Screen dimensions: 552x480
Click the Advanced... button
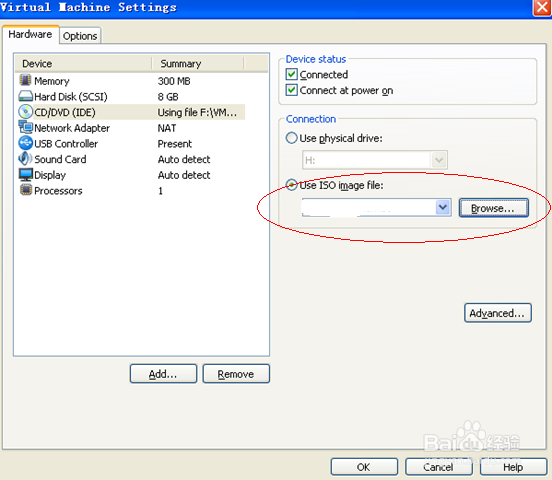[x=497, y=313]
